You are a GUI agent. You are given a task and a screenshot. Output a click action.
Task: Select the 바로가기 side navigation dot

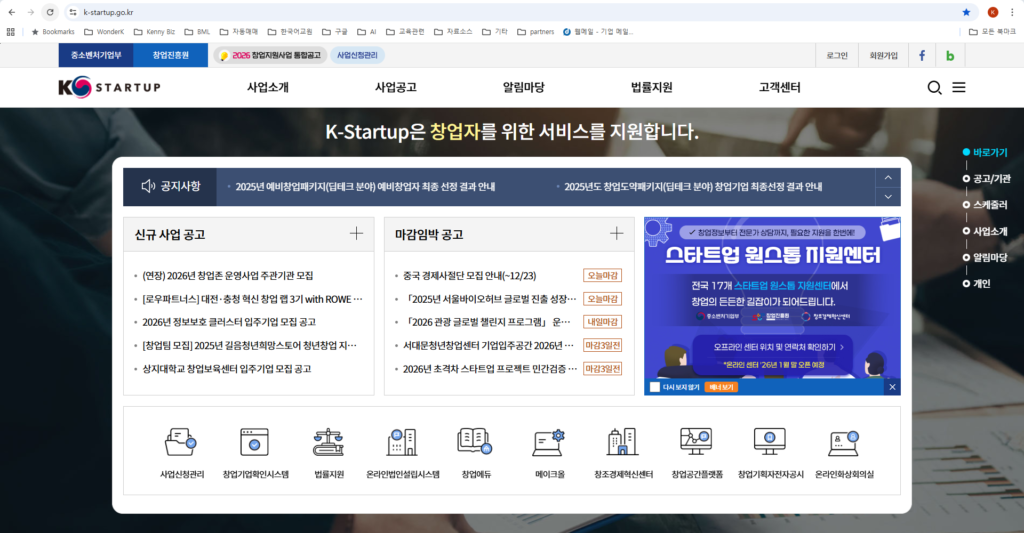tap(966, 153)
